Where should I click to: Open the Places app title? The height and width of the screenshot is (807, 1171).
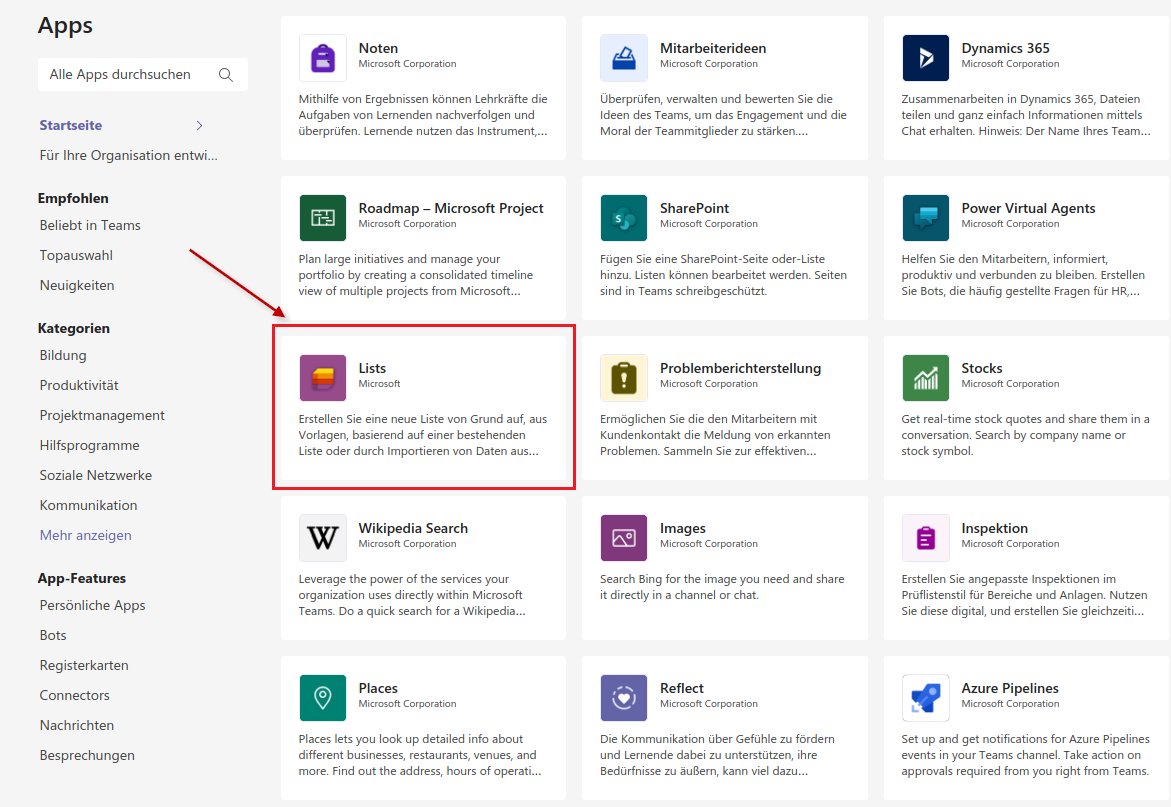[x=378, y=688]
